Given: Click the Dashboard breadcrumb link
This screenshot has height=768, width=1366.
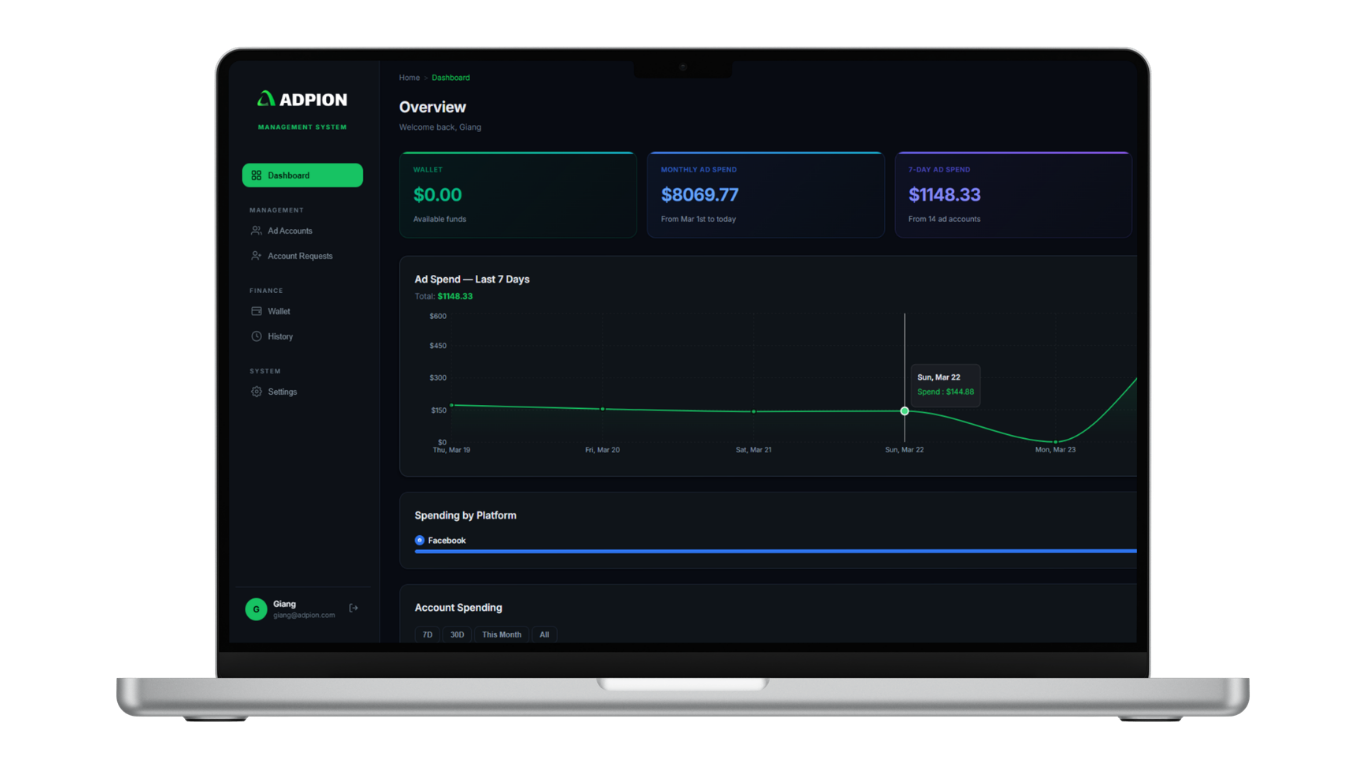Looking at the screenshot, I should pos(450,78).
